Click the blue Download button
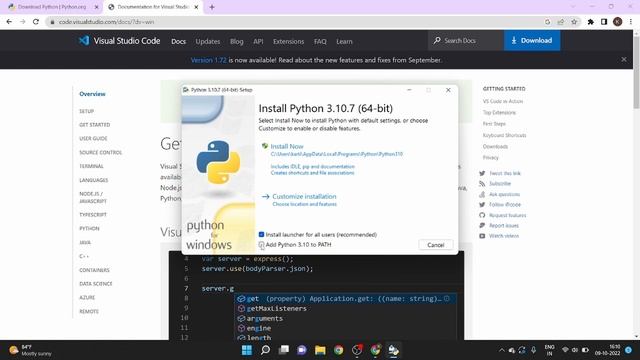The image size is (640, 360). pos(532,40)
